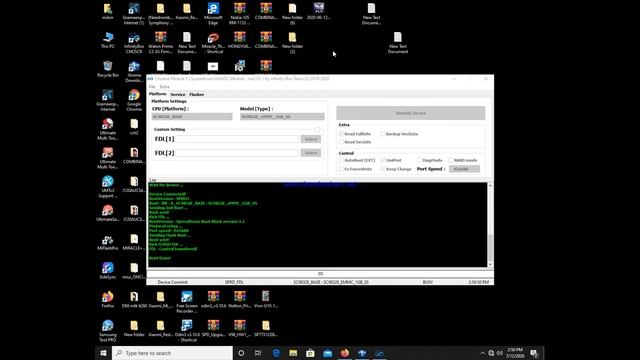Switch to the Service tab
This screenshot has width=640, height=360.
click(x=178, y=94)
